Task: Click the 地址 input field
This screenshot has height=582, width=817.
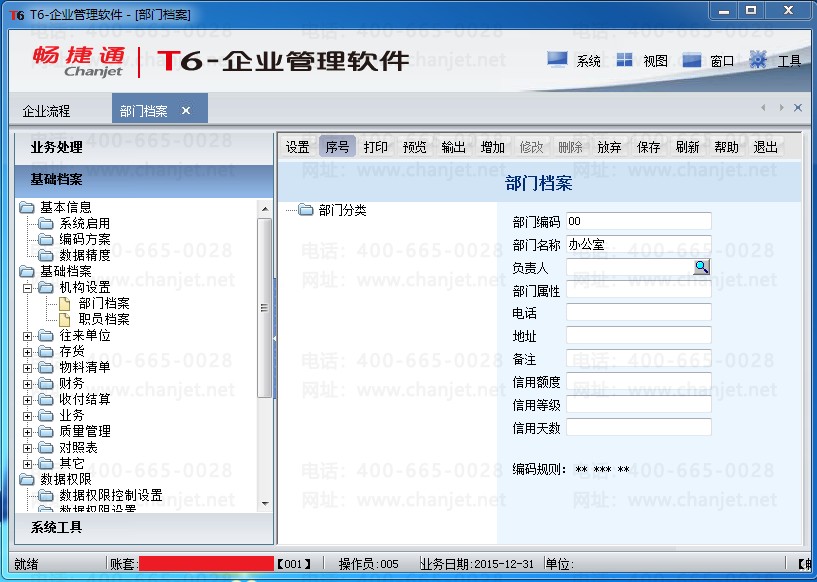Action: click(x=638, y=336)
